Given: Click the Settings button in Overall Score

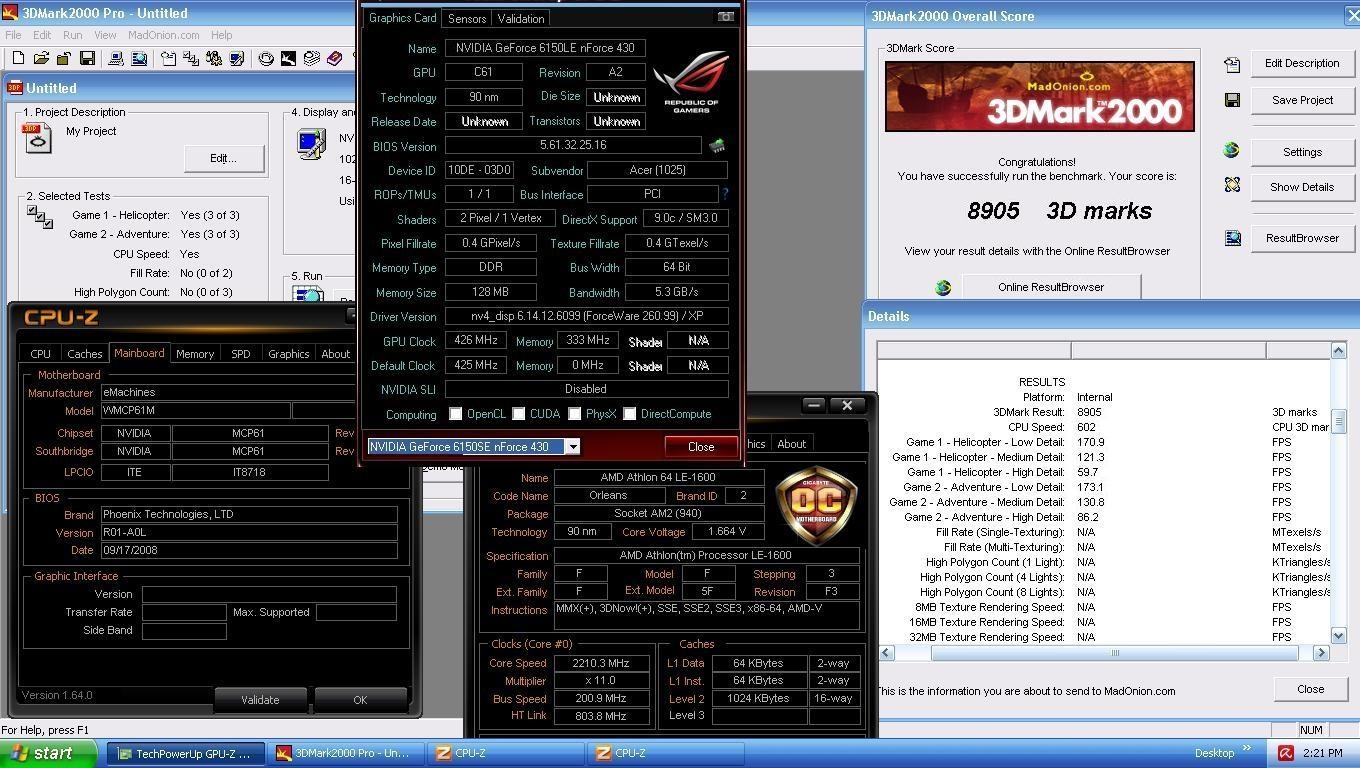Looking at the screenshot, I should pyautogui.click(x=1302, y=152).
